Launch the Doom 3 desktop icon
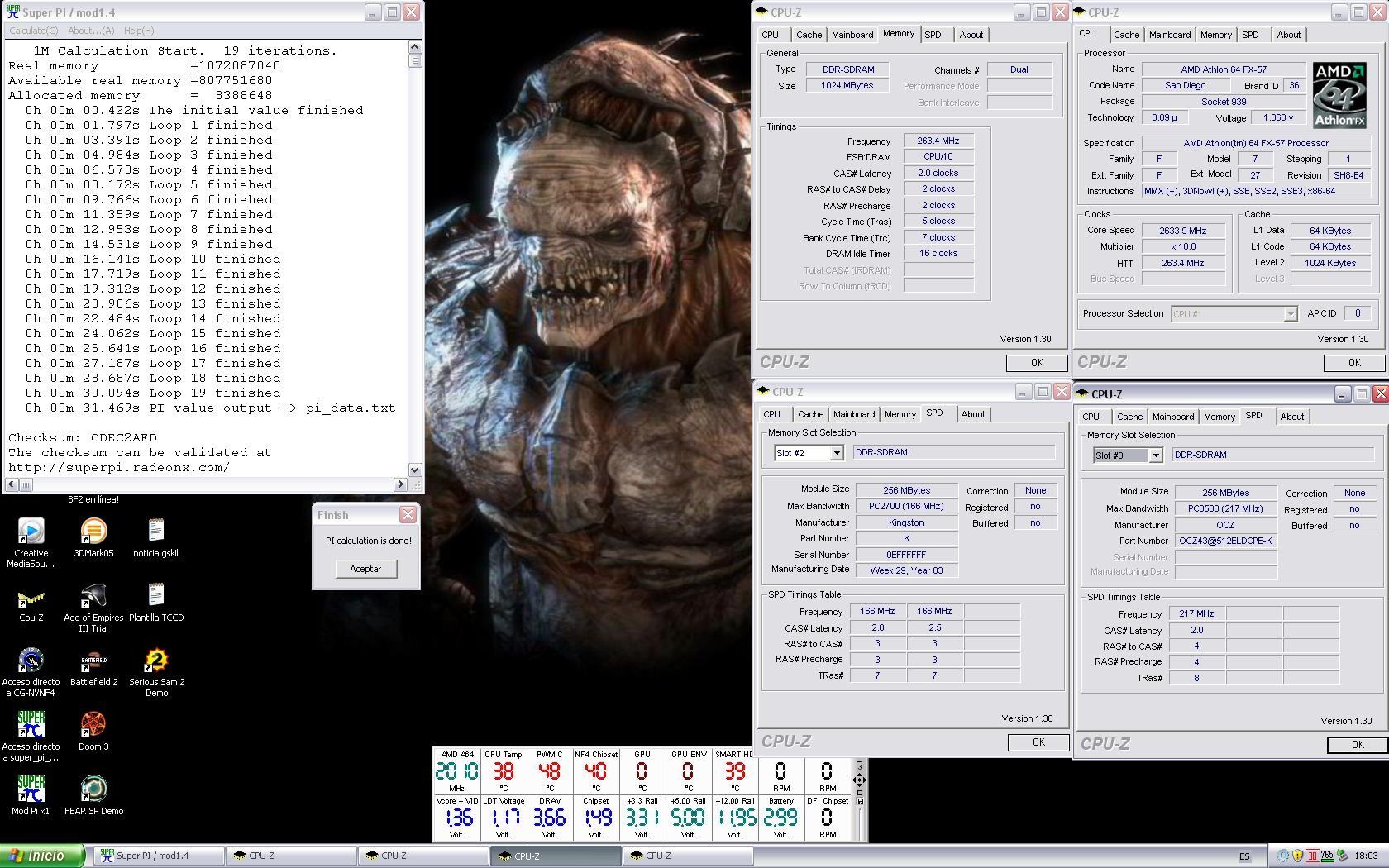This screenshot has width=1389, height=868. (x=93, y=725)
